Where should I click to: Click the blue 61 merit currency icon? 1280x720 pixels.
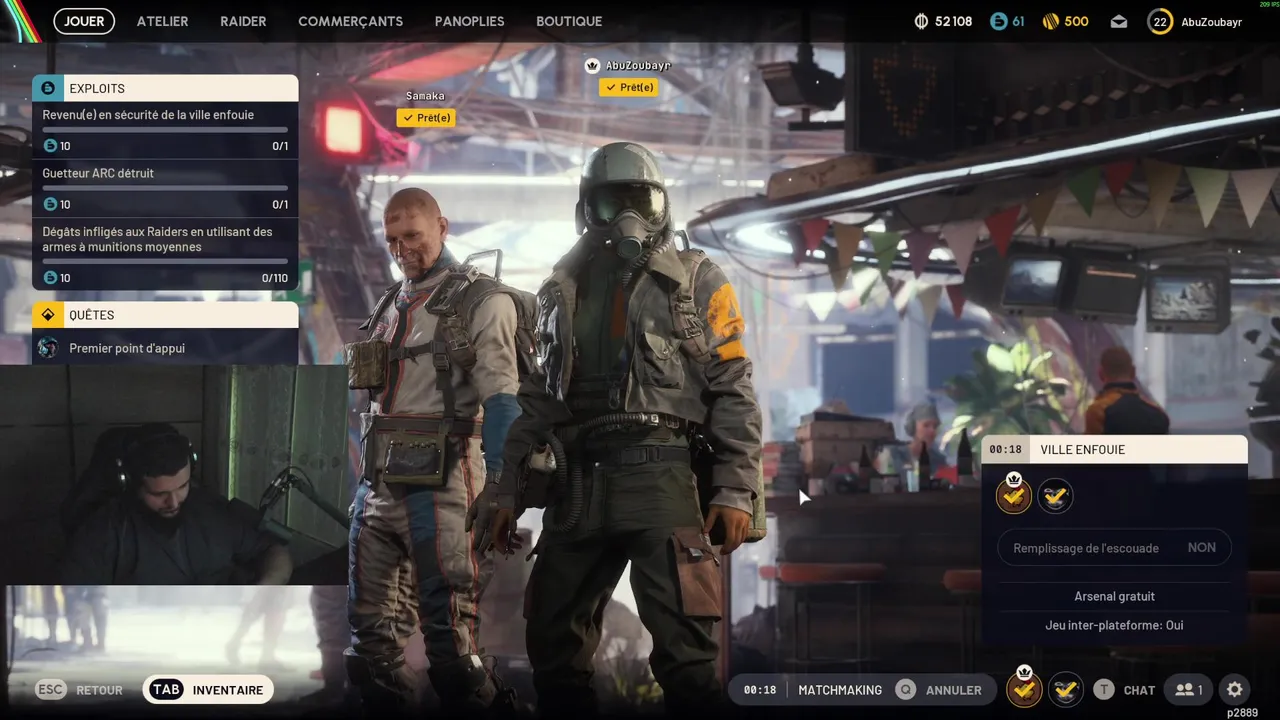coord(998,21)
